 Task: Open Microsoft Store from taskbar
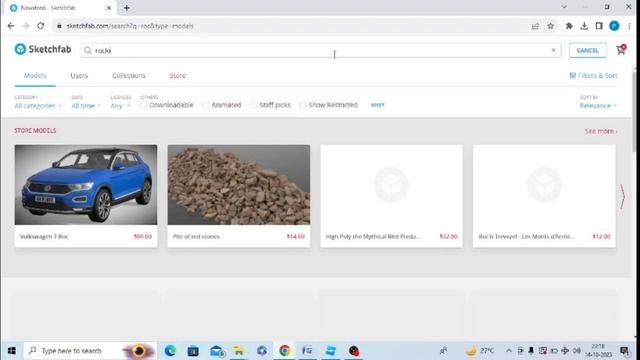(193, 351)
